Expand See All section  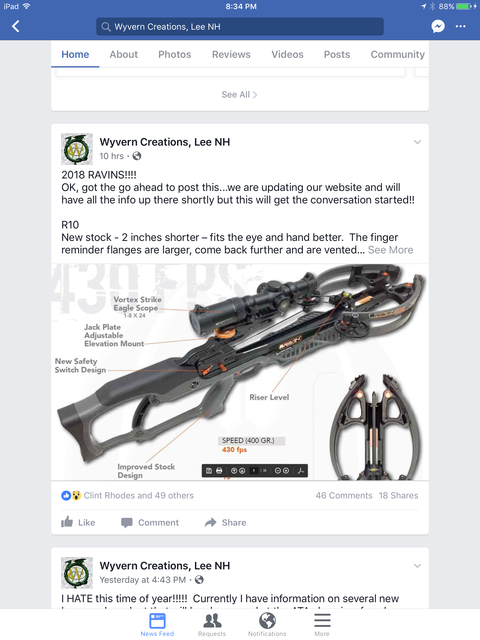tap(240, 95)
